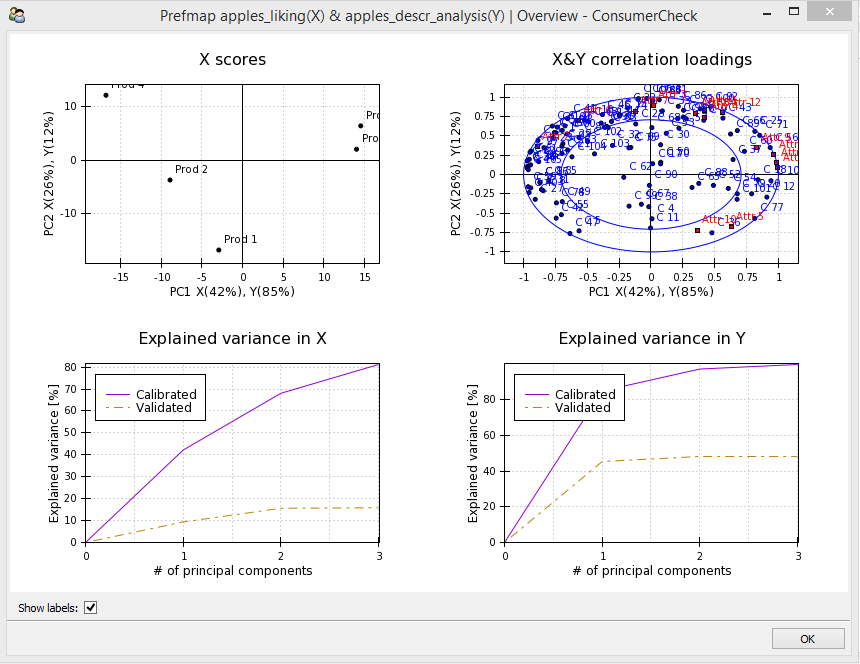Toggle the Show labels checkbox
860x664 pixels.
[90, 608]
